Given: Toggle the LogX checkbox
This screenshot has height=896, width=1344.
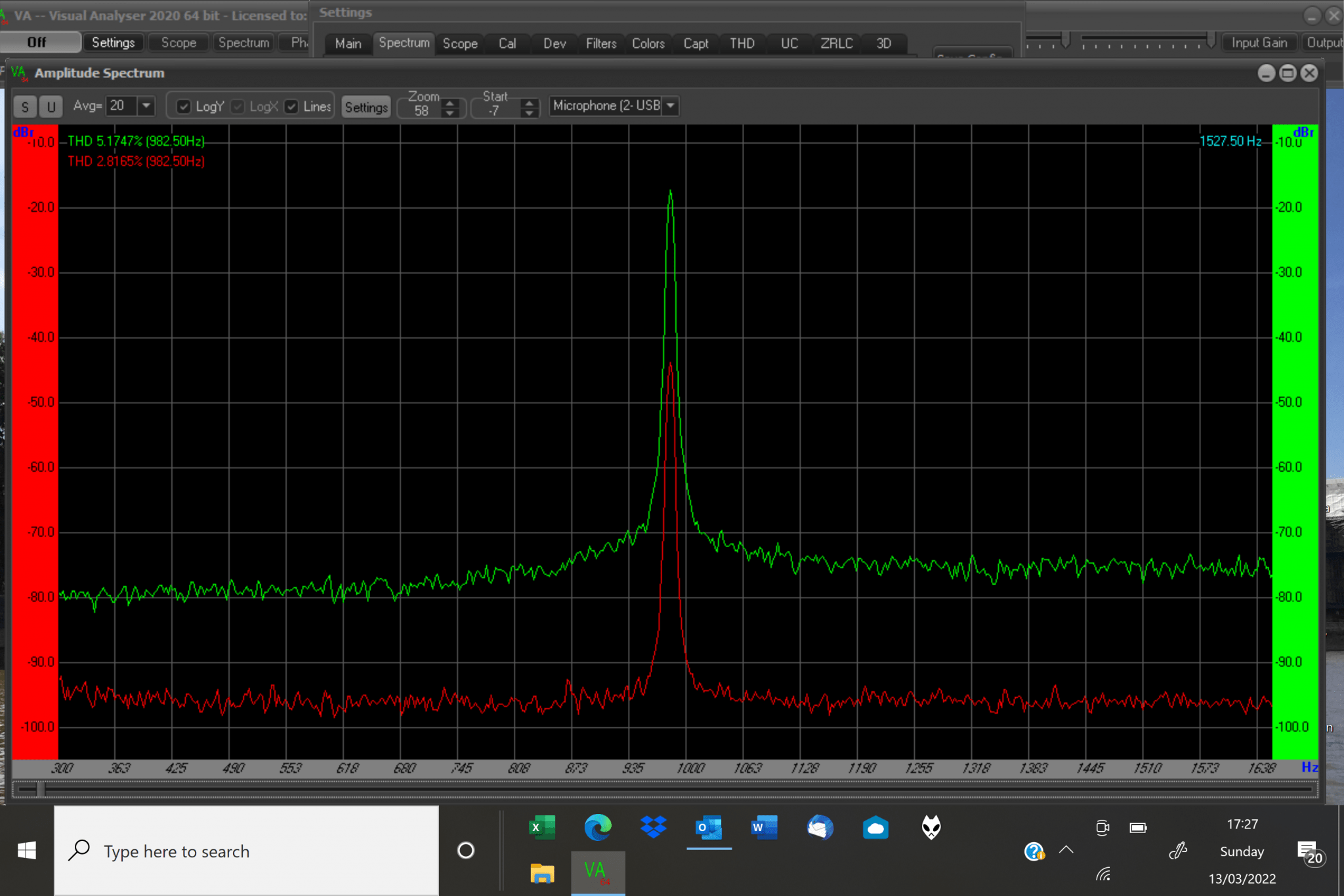Looking at the screenshot, I should click(x=238, y=107).
